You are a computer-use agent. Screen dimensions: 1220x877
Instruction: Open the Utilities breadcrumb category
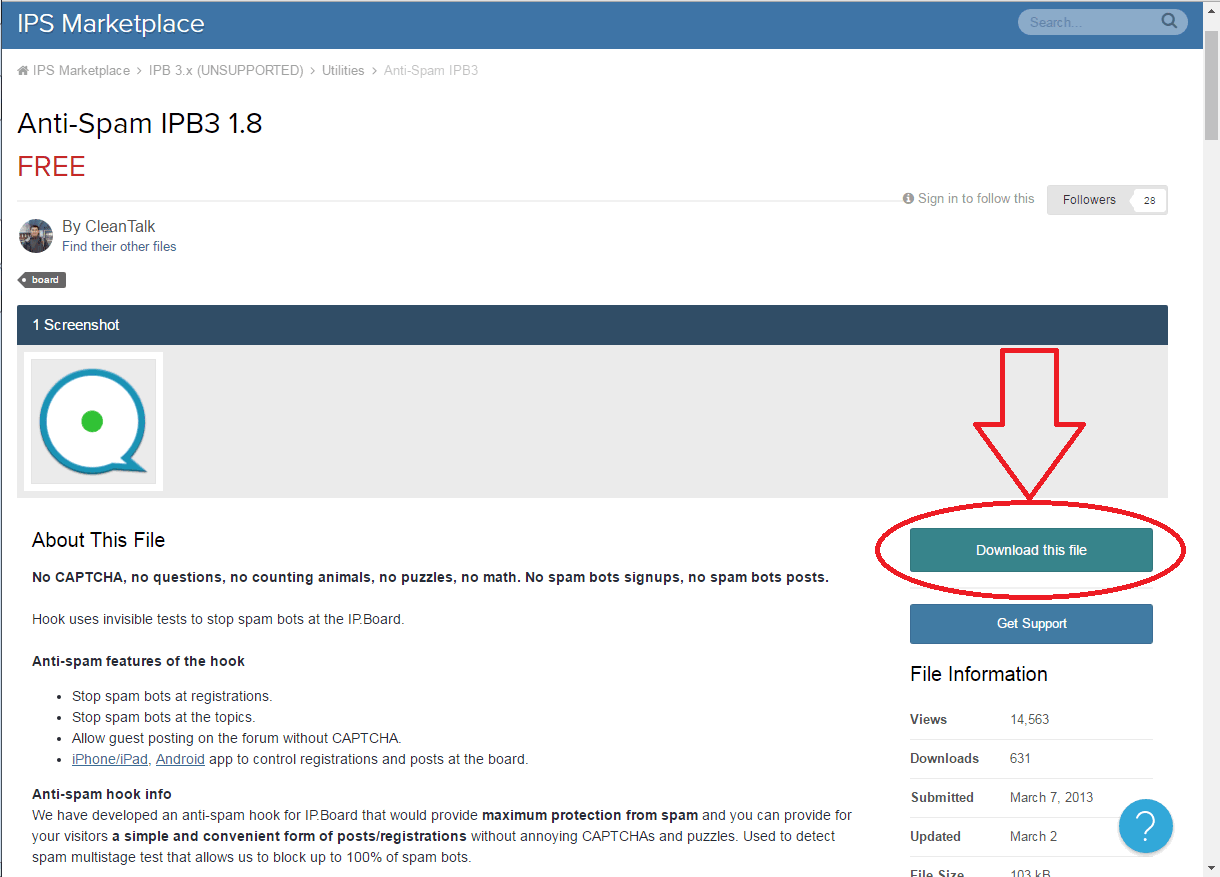tap(343, 71)
